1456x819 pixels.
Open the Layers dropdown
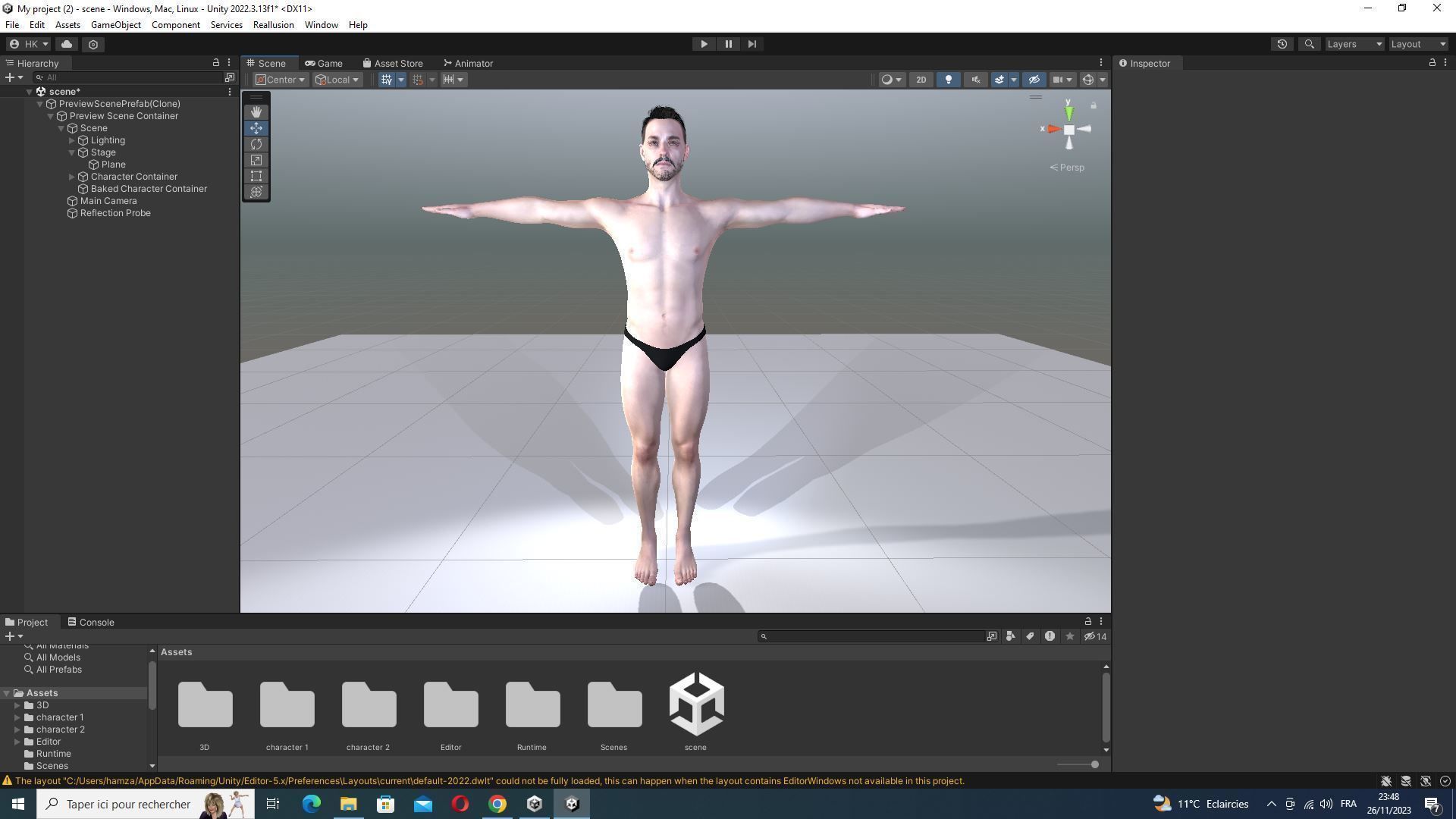coord(1354,44)
